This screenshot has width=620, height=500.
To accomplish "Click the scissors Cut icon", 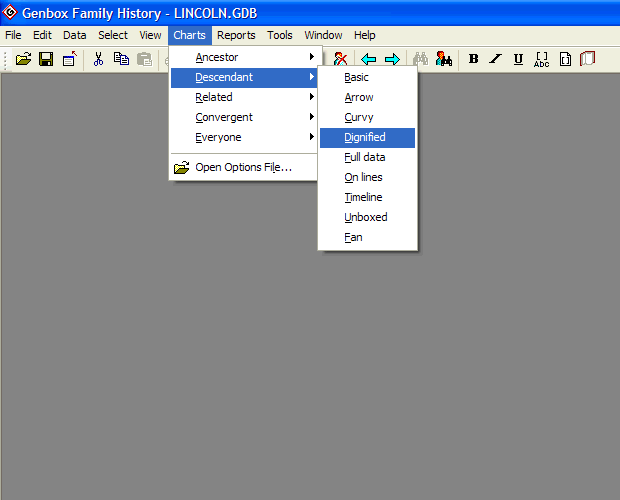I will pos(98,59).
